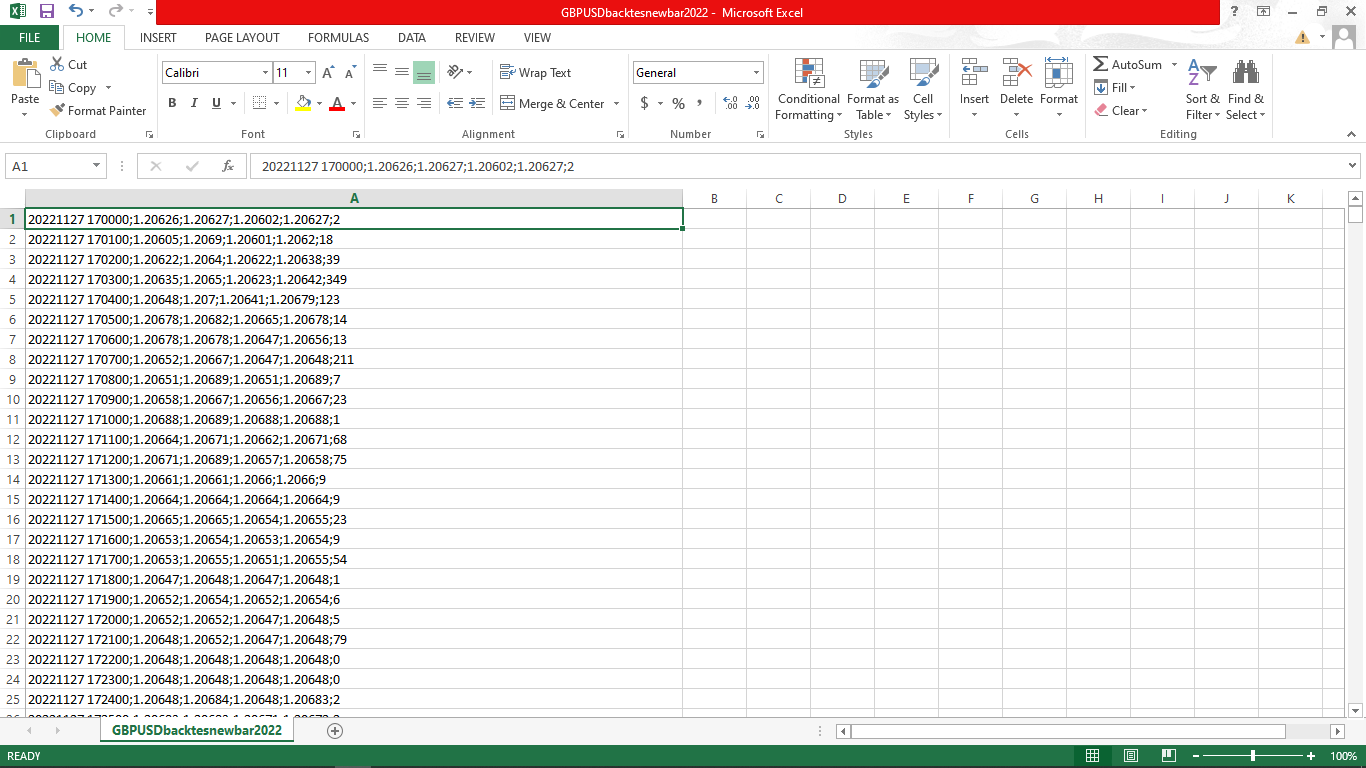Open the FILE menu
Image resolution: width=1366 pixels, height=768 pixels.
click(x=30, y=37)
